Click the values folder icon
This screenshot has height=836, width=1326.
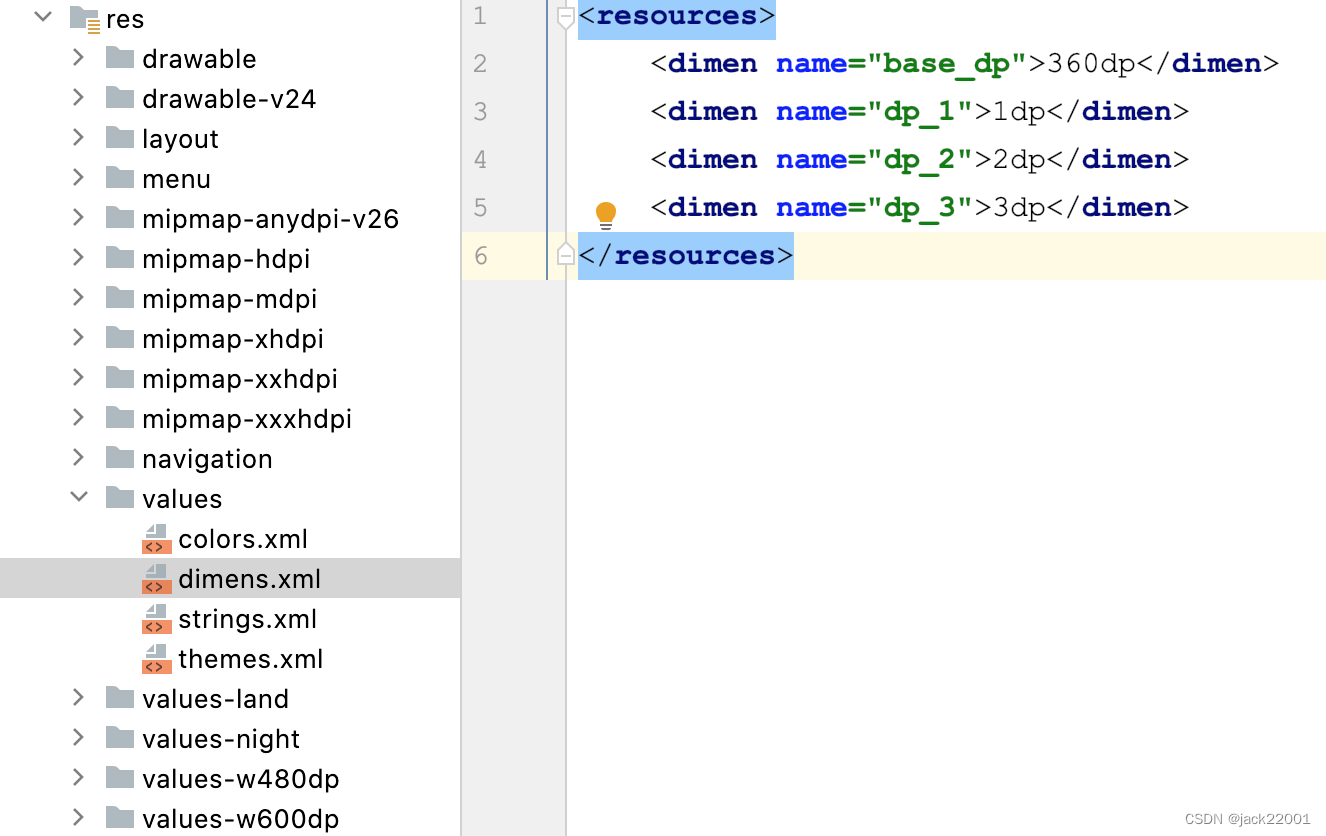[120, 498]
